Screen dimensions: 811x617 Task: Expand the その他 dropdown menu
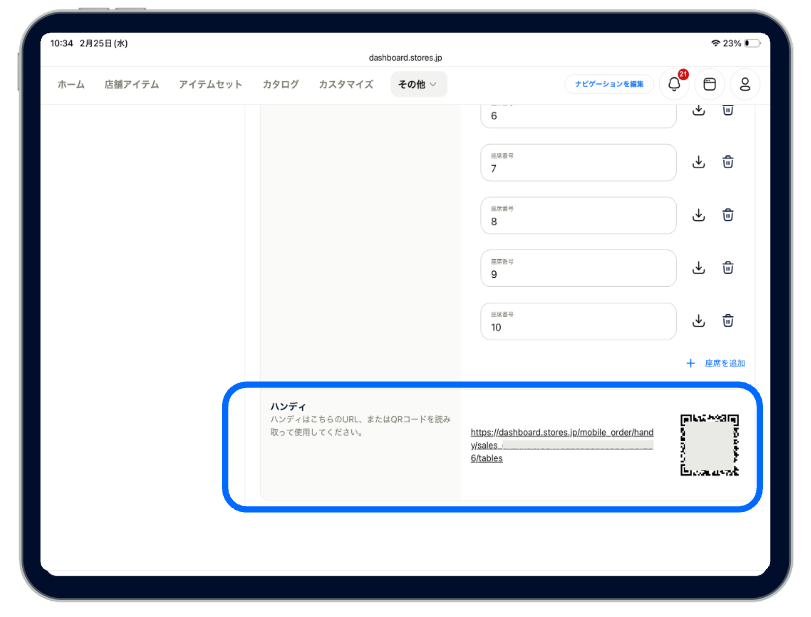[418, 85]
